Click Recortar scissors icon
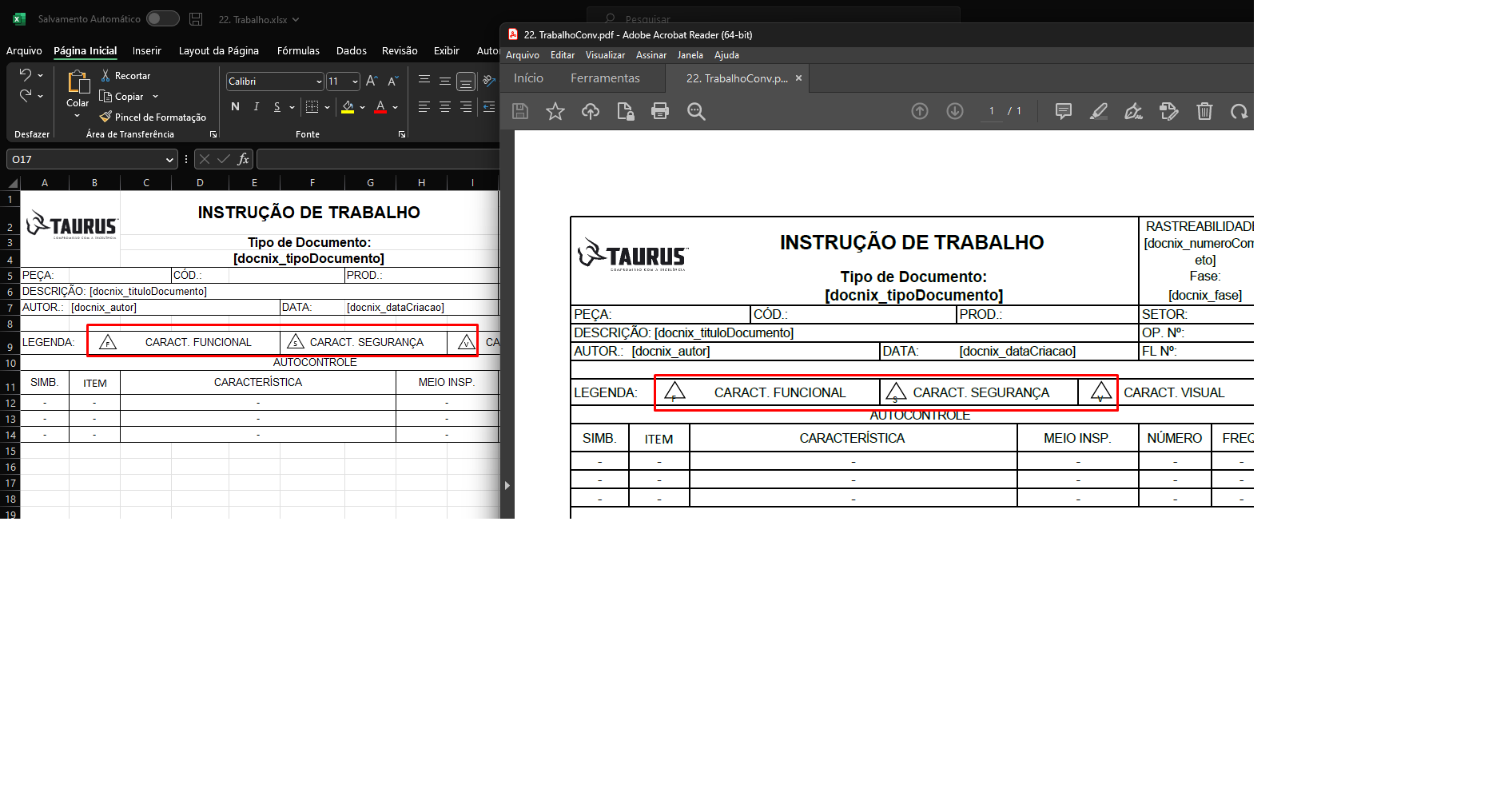This screenshot has width=1512, height=804. click(105, 75)
